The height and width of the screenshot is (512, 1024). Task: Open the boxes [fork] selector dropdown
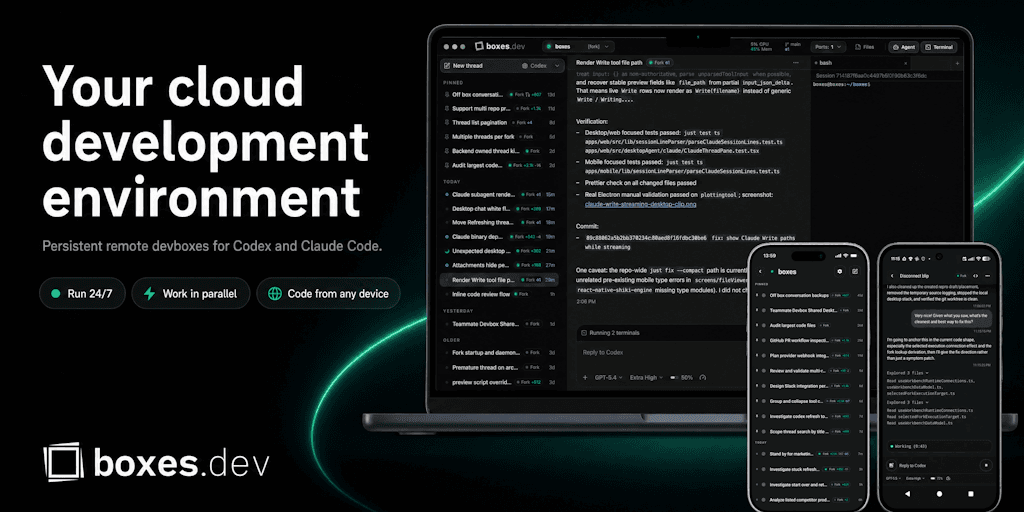[x=579, y=46]
